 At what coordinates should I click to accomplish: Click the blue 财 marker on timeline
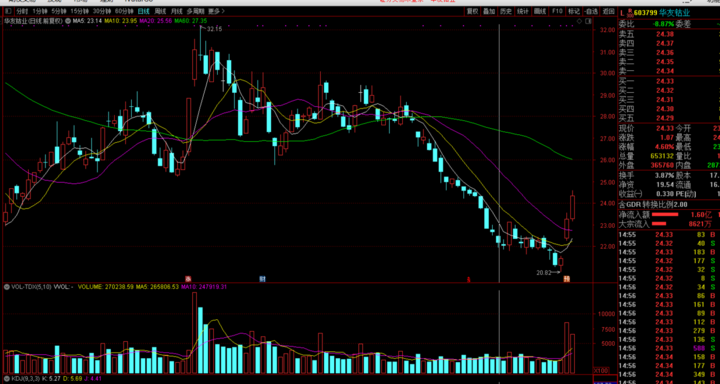point(262,279)
